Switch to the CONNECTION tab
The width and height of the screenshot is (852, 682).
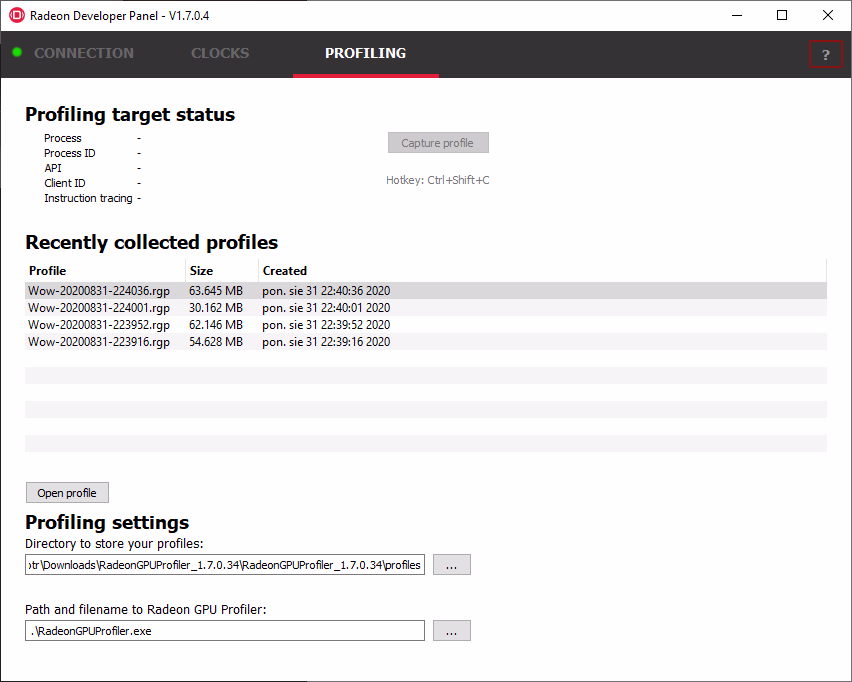point(83,54)
